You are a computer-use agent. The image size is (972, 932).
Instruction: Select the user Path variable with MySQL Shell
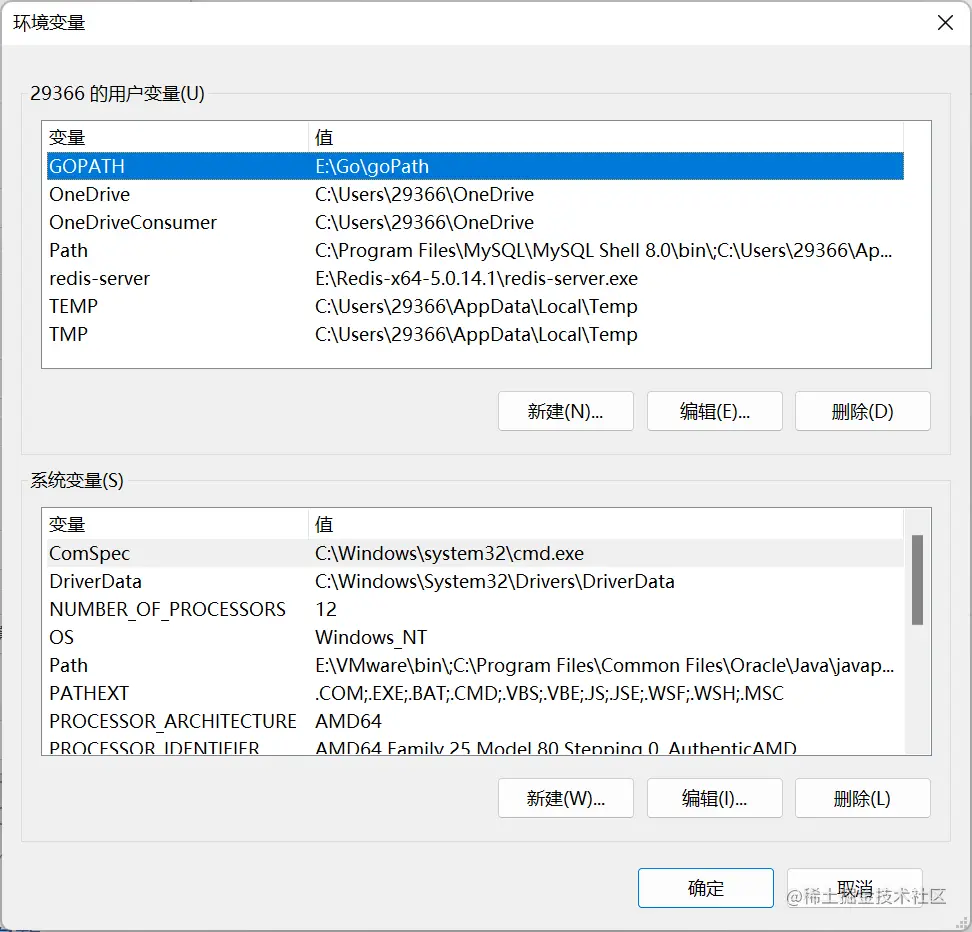pyautogui.click(x=475, y=250)
